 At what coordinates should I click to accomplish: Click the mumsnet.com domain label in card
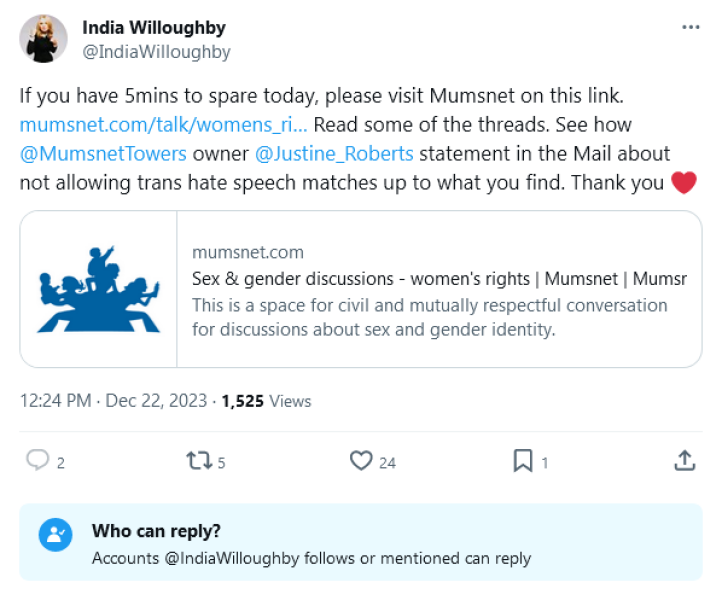pos(247,253)
